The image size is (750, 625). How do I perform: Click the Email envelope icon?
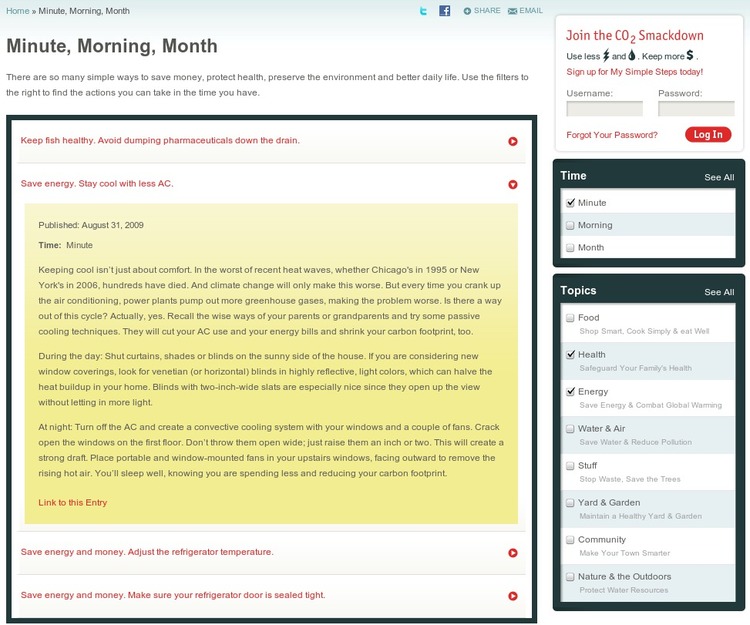[513, 11]
